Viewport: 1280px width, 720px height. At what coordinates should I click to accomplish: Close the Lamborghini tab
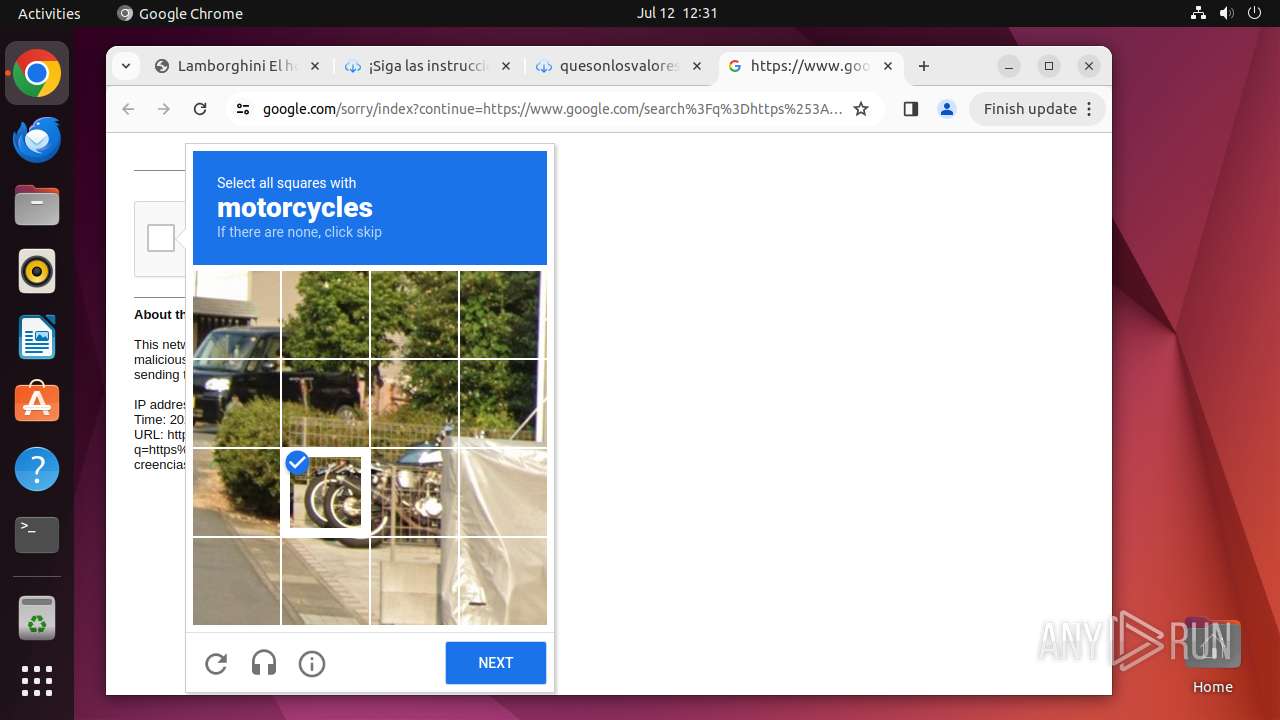(314, 66)
